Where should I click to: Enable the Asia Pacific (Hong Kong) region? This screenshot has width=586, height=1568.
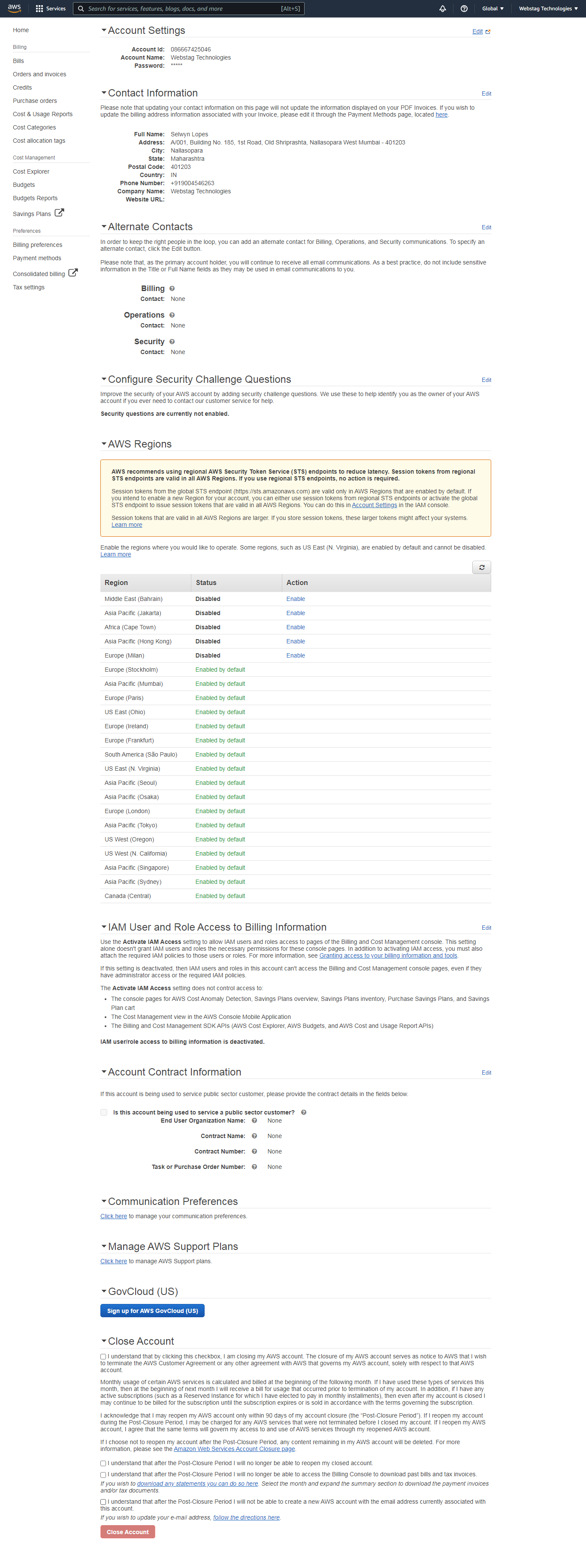[x=296, y=642]
